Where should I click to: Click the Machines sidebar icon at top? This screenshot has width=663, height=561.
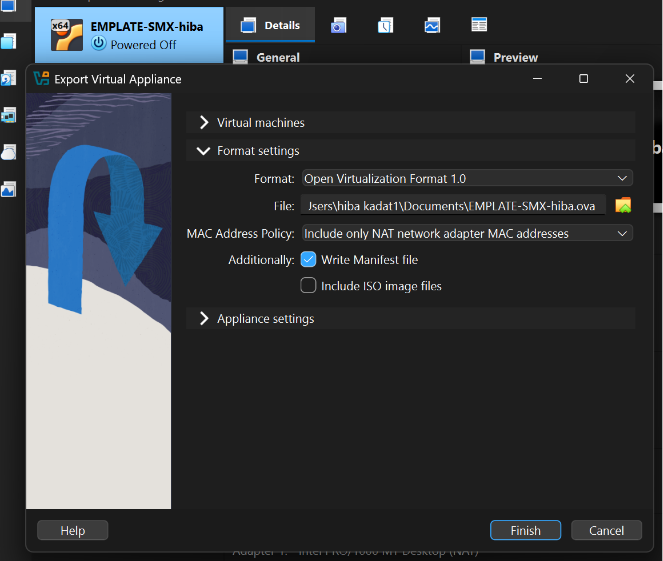(8, 6)
